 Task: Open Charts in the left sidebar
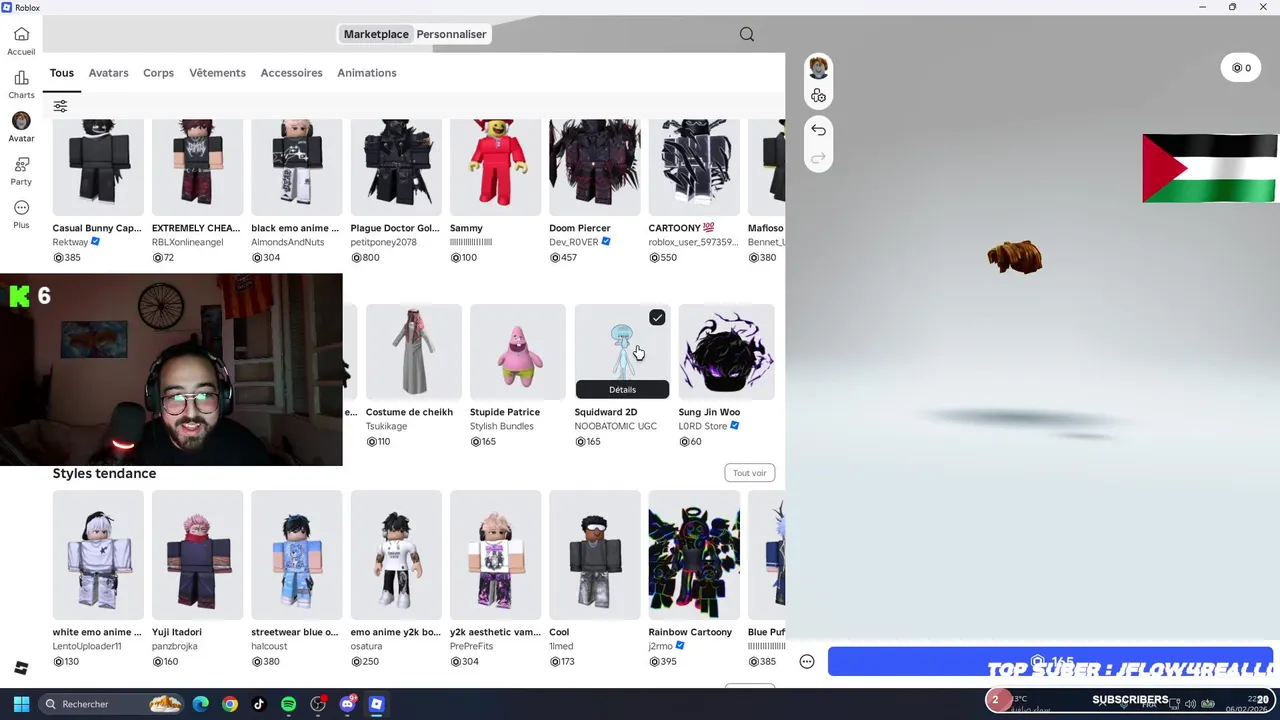click(x=21, y=85)
